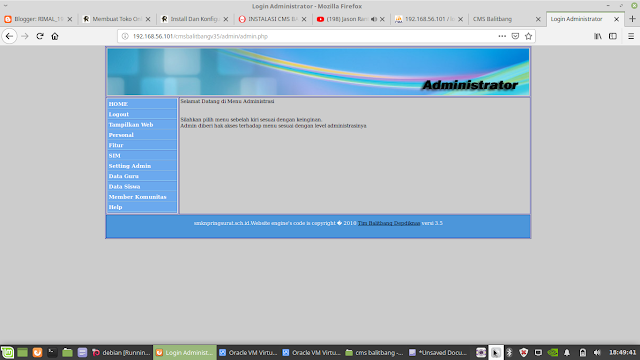Show the sidebars icon in toolbar
The width and height of the screenshot is (640, 360).
click(613, 36)
